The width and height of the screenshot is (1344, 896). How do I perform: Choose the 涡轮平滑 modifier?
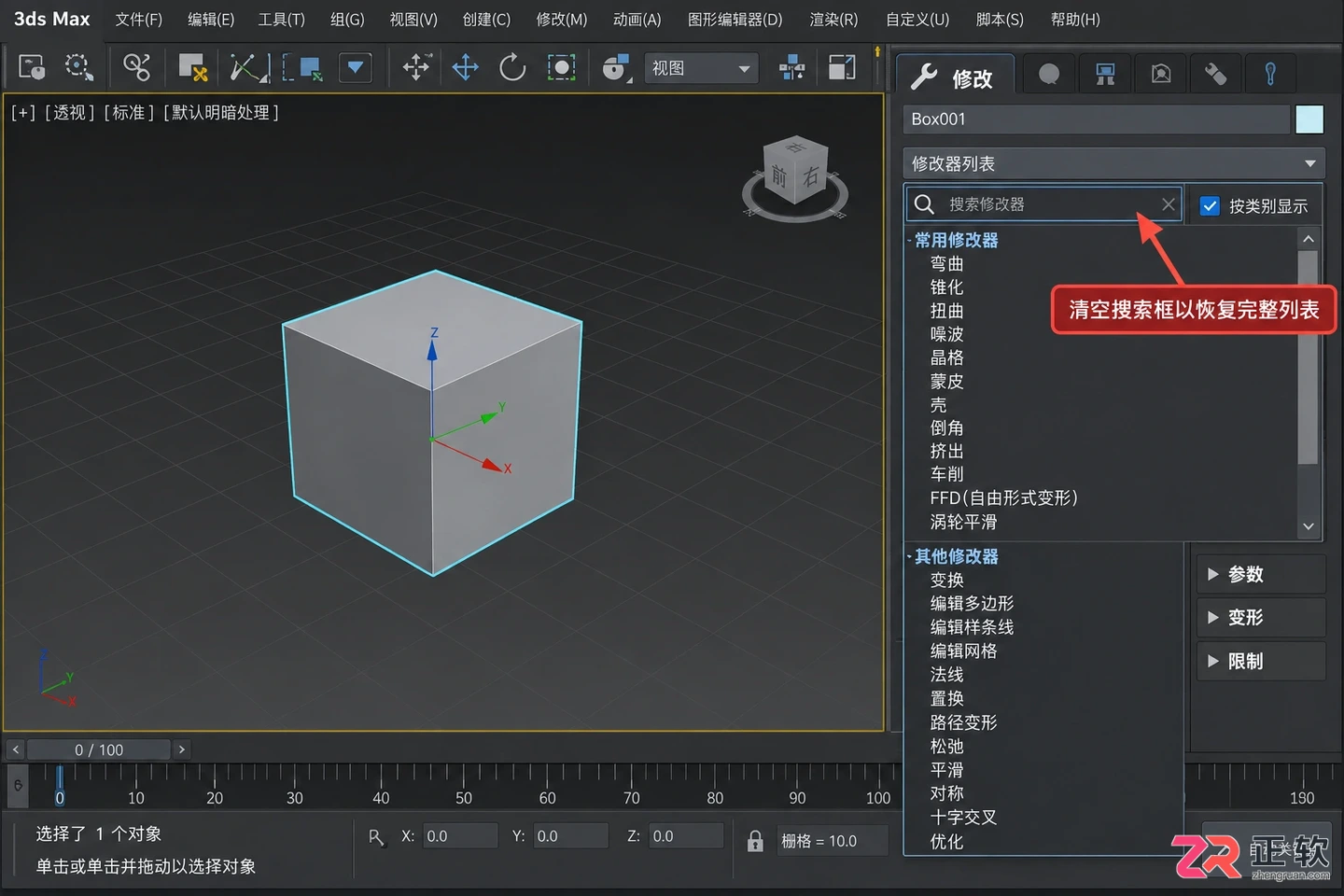tap(963, 522)
